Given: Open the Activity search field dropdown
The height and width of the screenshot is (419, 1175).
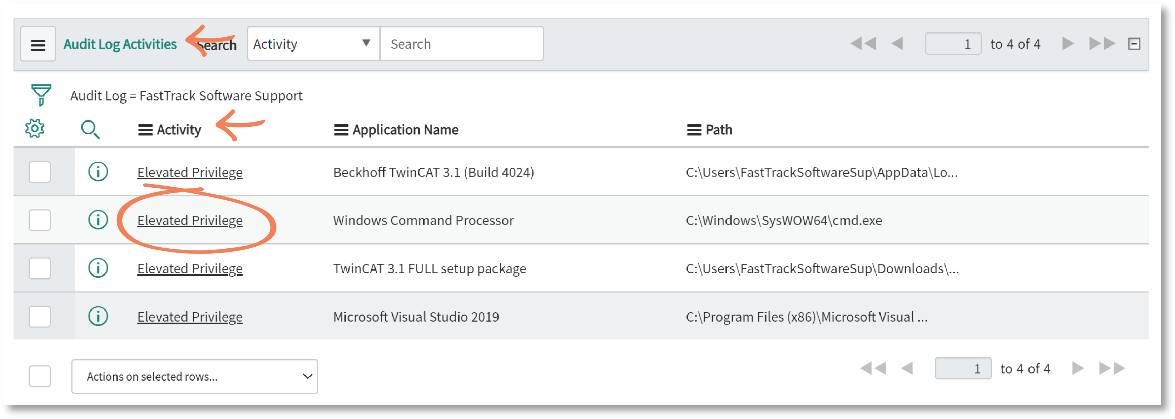Looking at the screenshot, I should [313, 43].
